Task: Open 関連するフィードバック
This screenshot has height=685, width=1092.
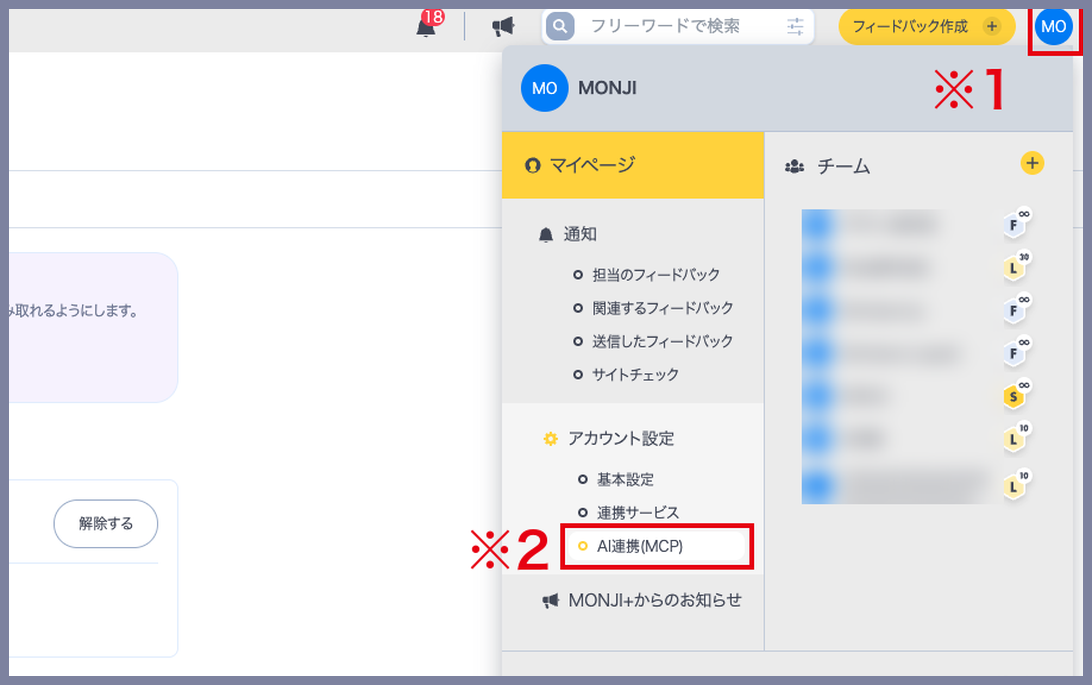Action: tap(662, 308)
